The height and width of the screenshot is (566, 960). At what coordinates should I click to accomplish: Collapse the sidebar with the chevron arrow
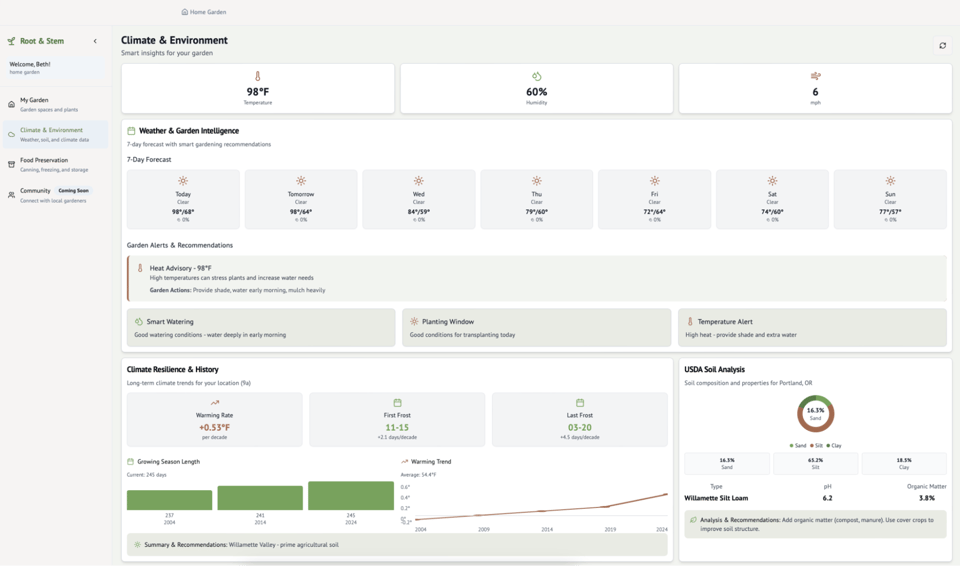[95, 41]
